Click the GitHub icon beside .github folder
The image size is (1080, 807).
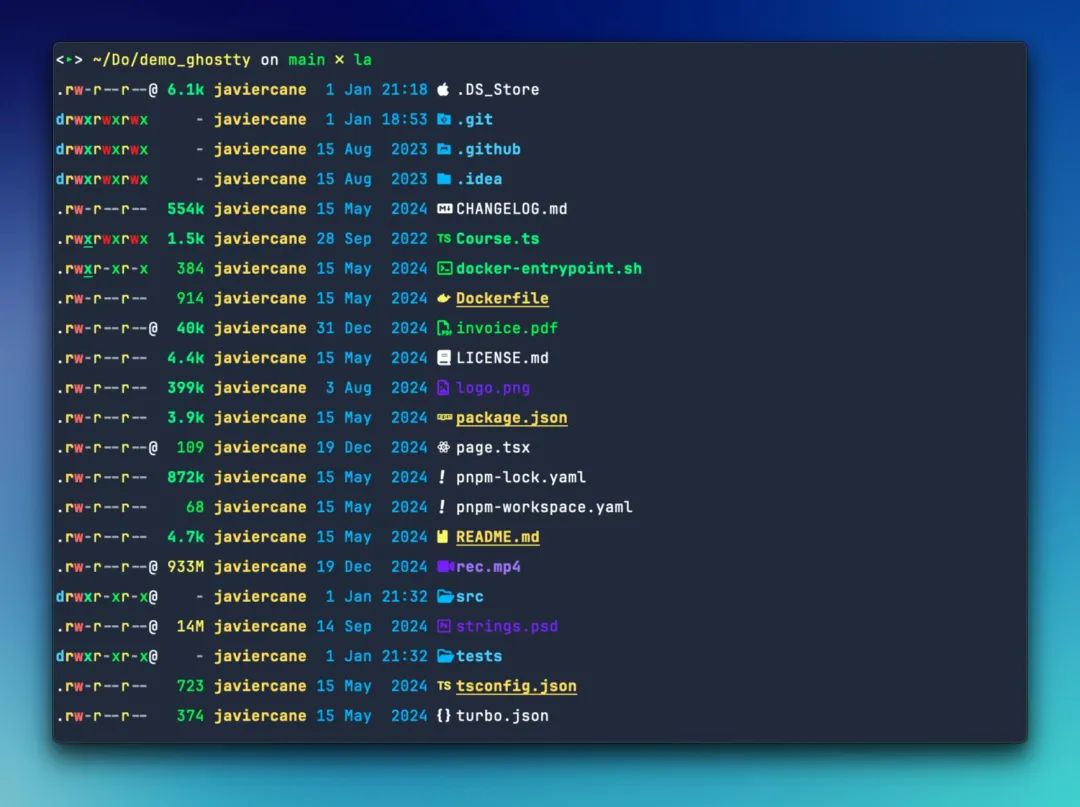pyautogui.click(x=442, y=149)
